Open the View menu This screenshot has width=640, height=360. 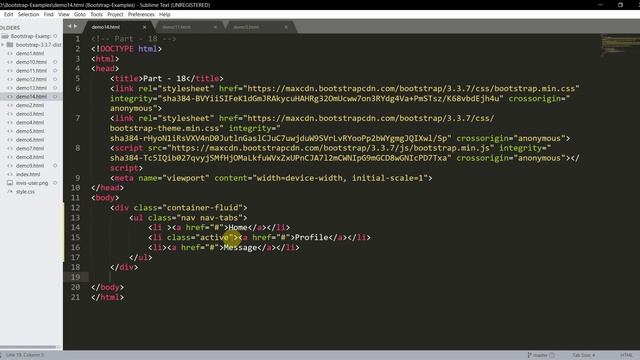tap(64, 14)
